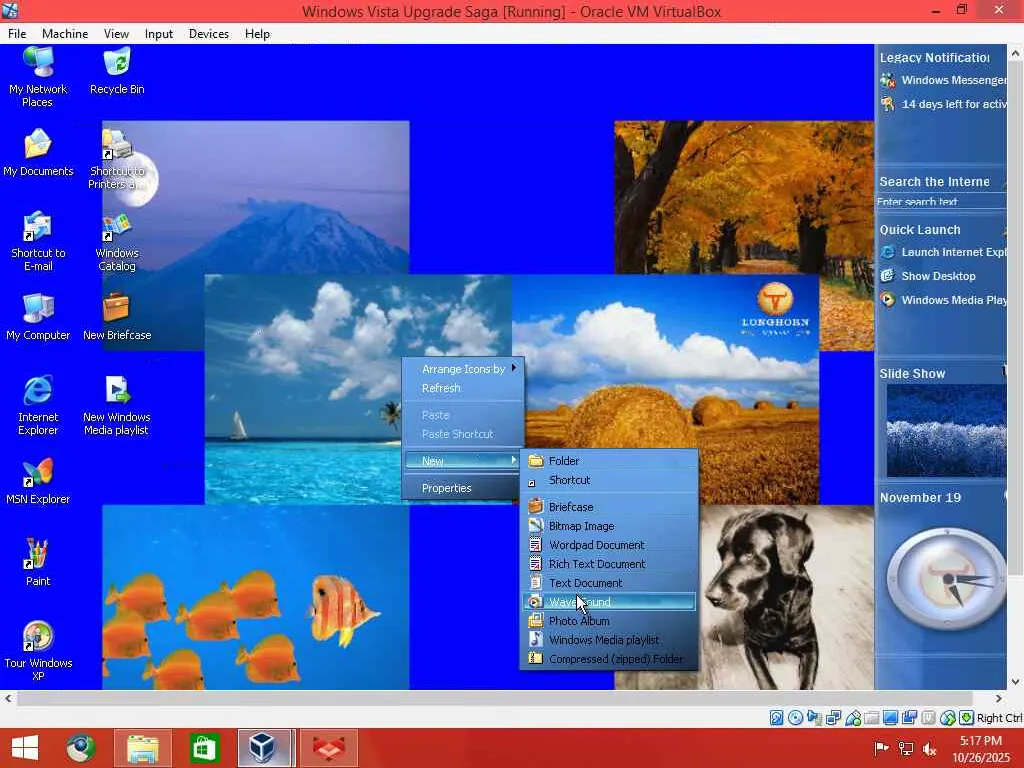Screen dimensions: 1024x768
Task: Click the Legacy Notification sidebar header
Action: click(934, 57)
